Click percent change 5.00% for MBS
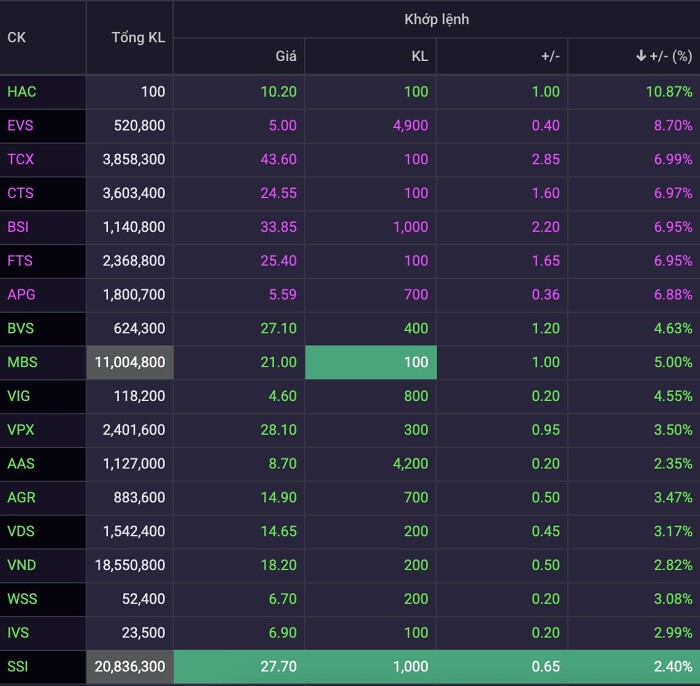The image size is (700, 686). click(x=673, y=362)
